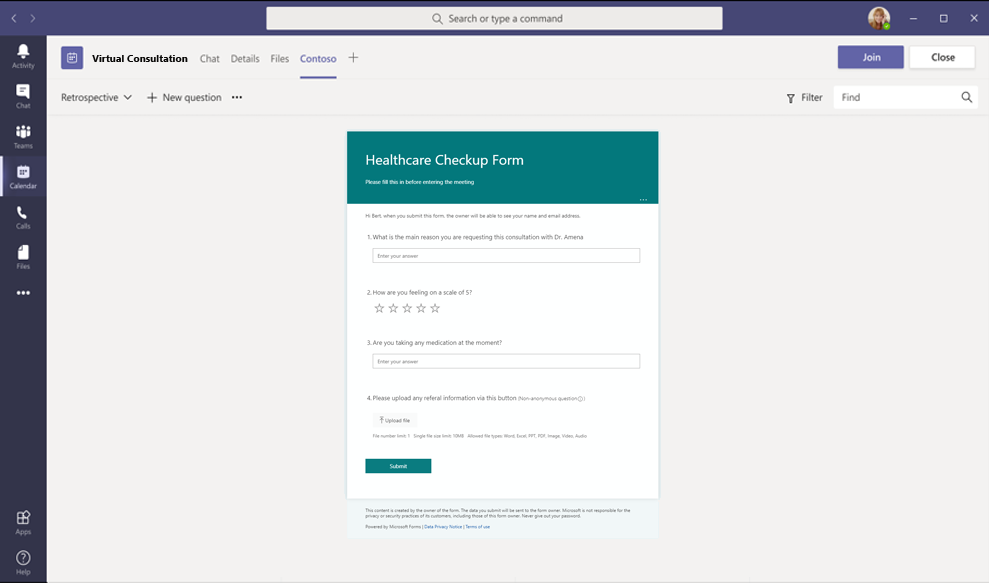989x583 pixels.
Task: Open the Activity feed
Action: tap(23, 56)
